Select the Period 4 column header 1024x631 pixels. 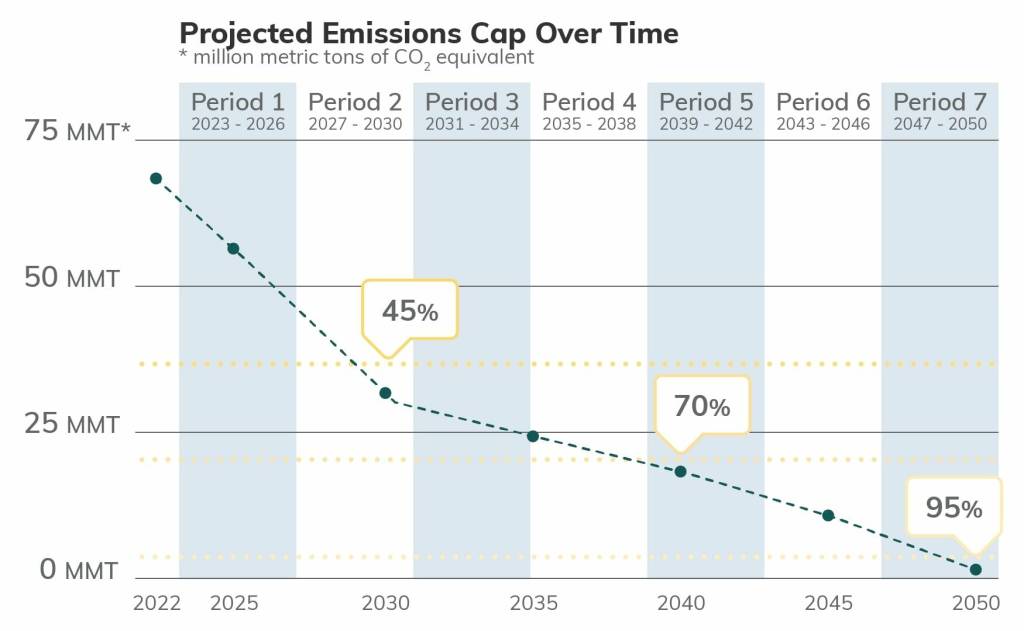(589, 112)
